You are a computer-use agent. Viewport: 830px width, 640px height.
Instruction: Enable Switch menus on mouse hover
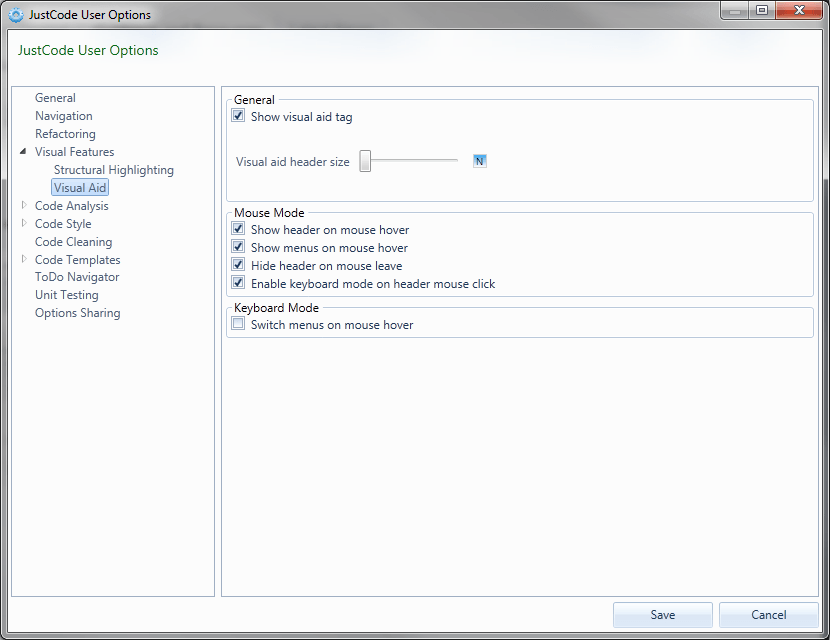pyautogui.click(x=238, y=323)
